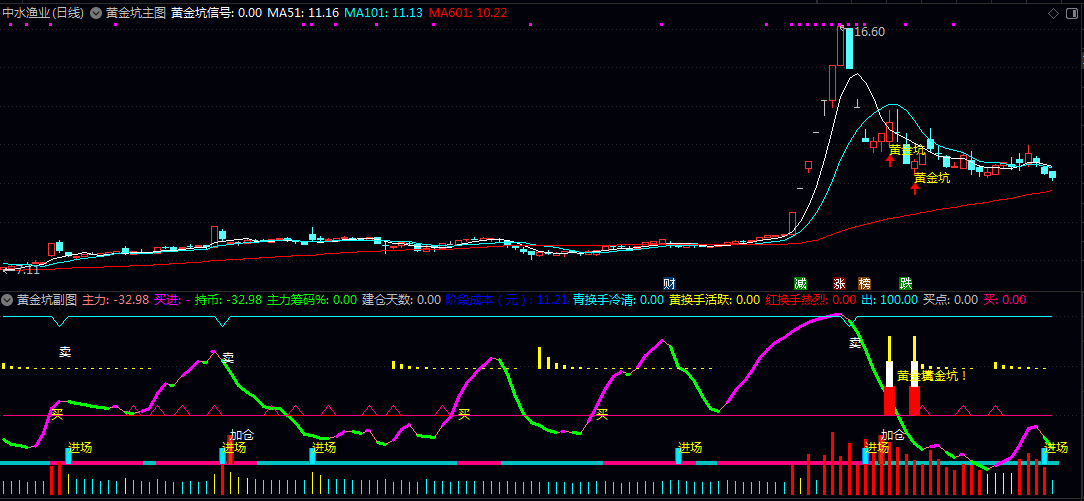Select the 红换手热烈: 0.00 value
The image size is (1084, 501).
click(810, 300)
